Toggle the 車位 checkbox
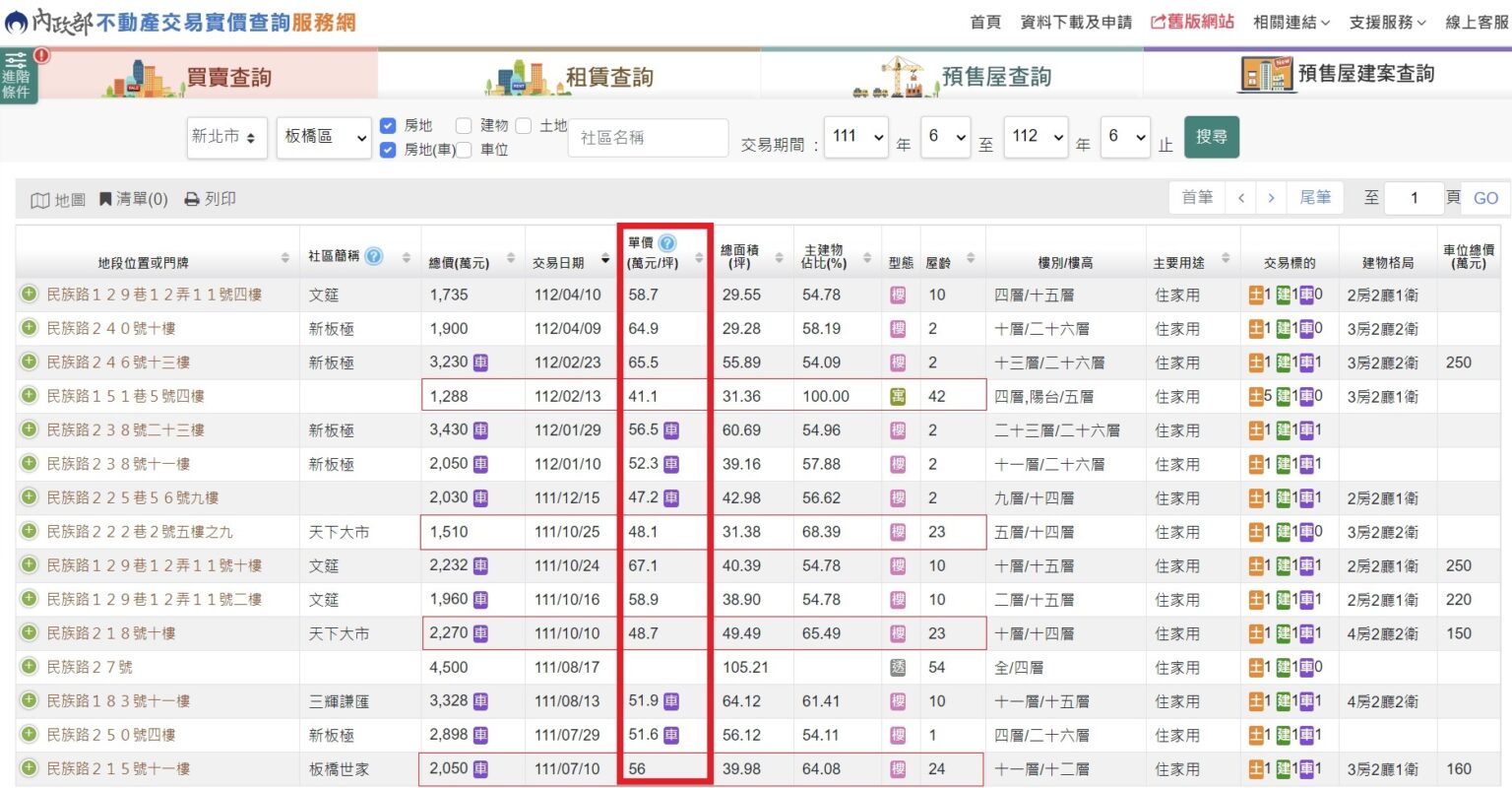This screenshot has width=1512, height=788. 464,150
